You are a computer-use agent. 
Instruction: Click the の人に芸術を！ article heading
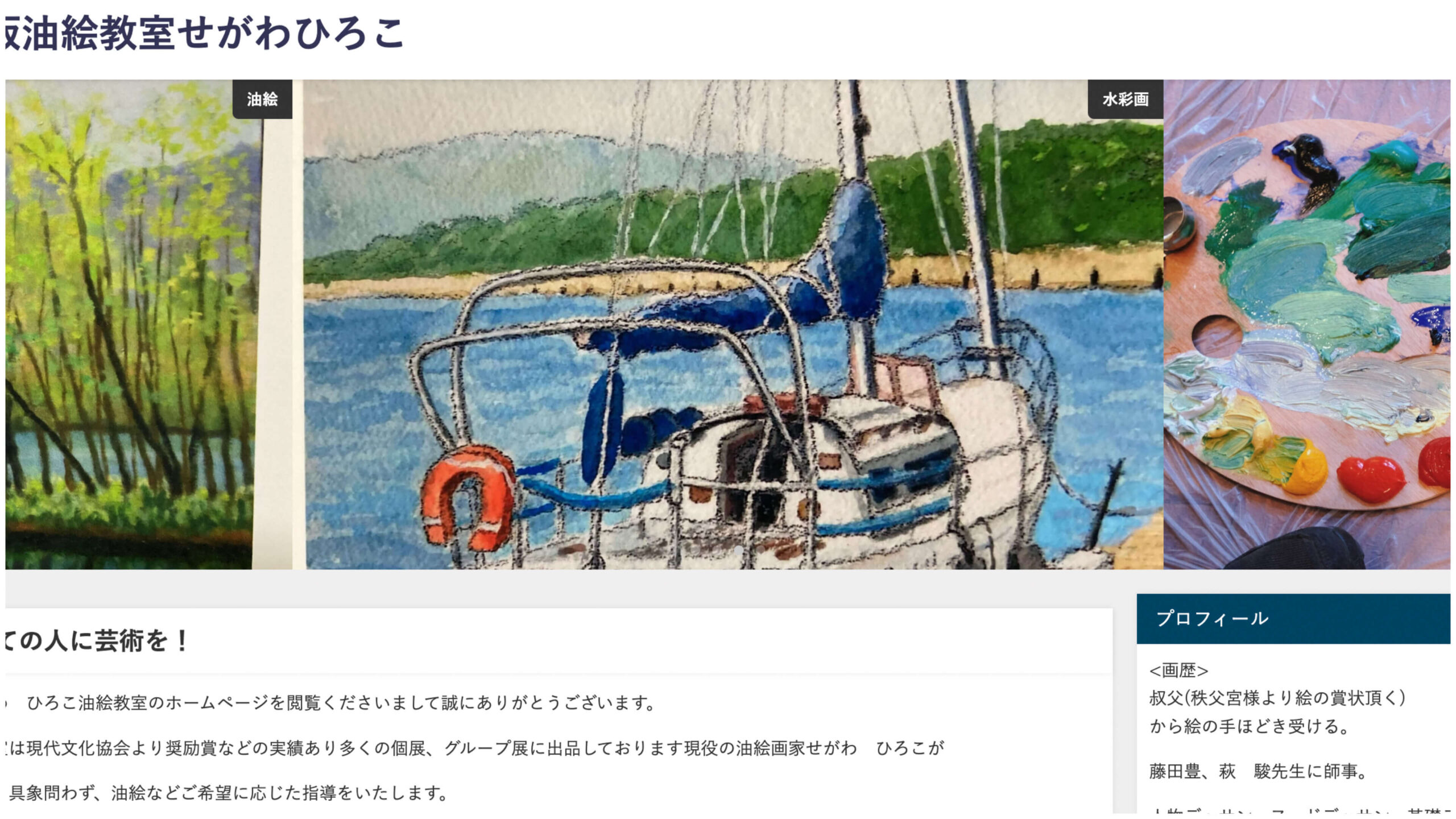point(97,641)
